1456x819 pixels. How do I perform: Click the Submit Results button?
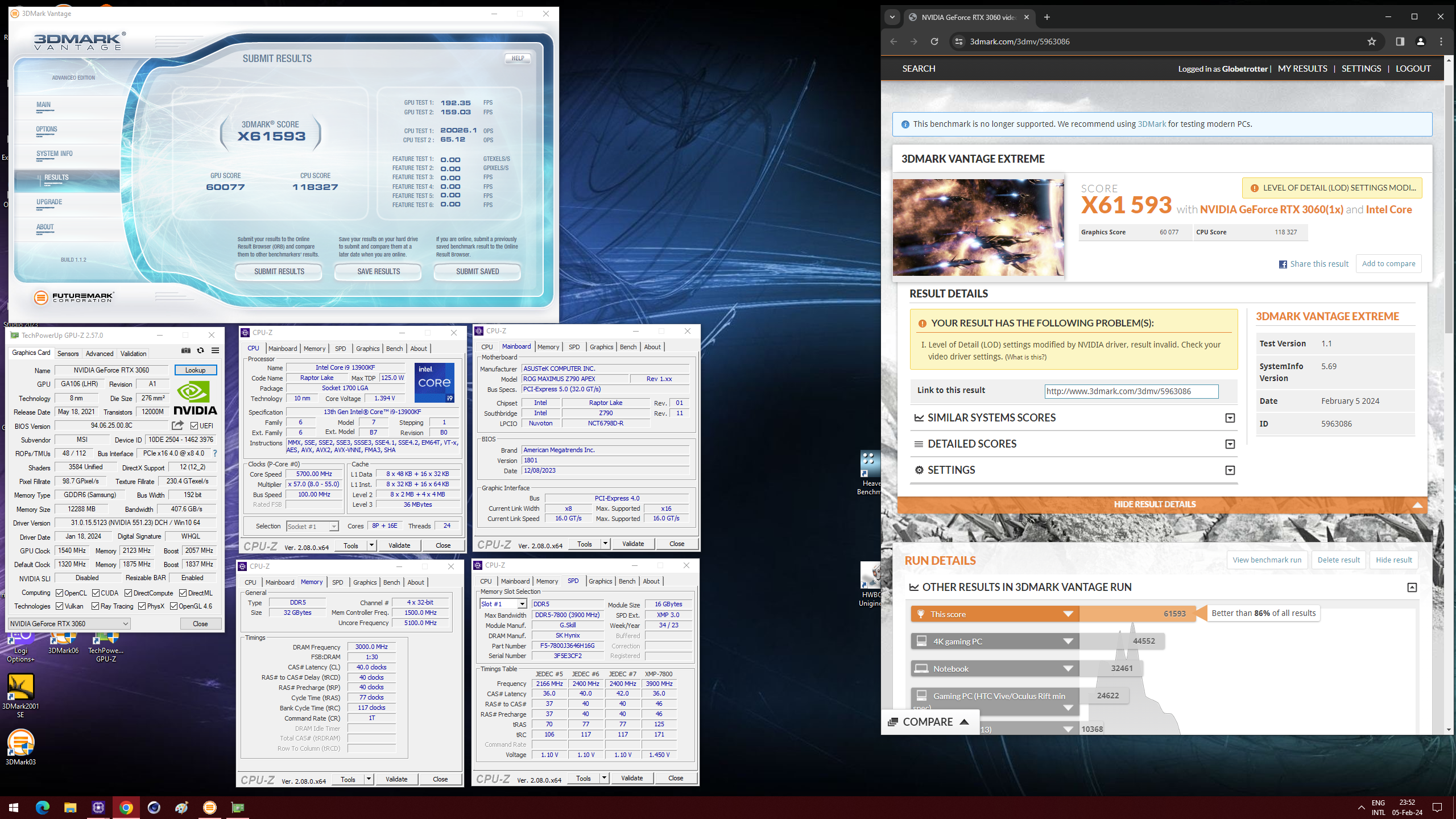pos(279,272)
